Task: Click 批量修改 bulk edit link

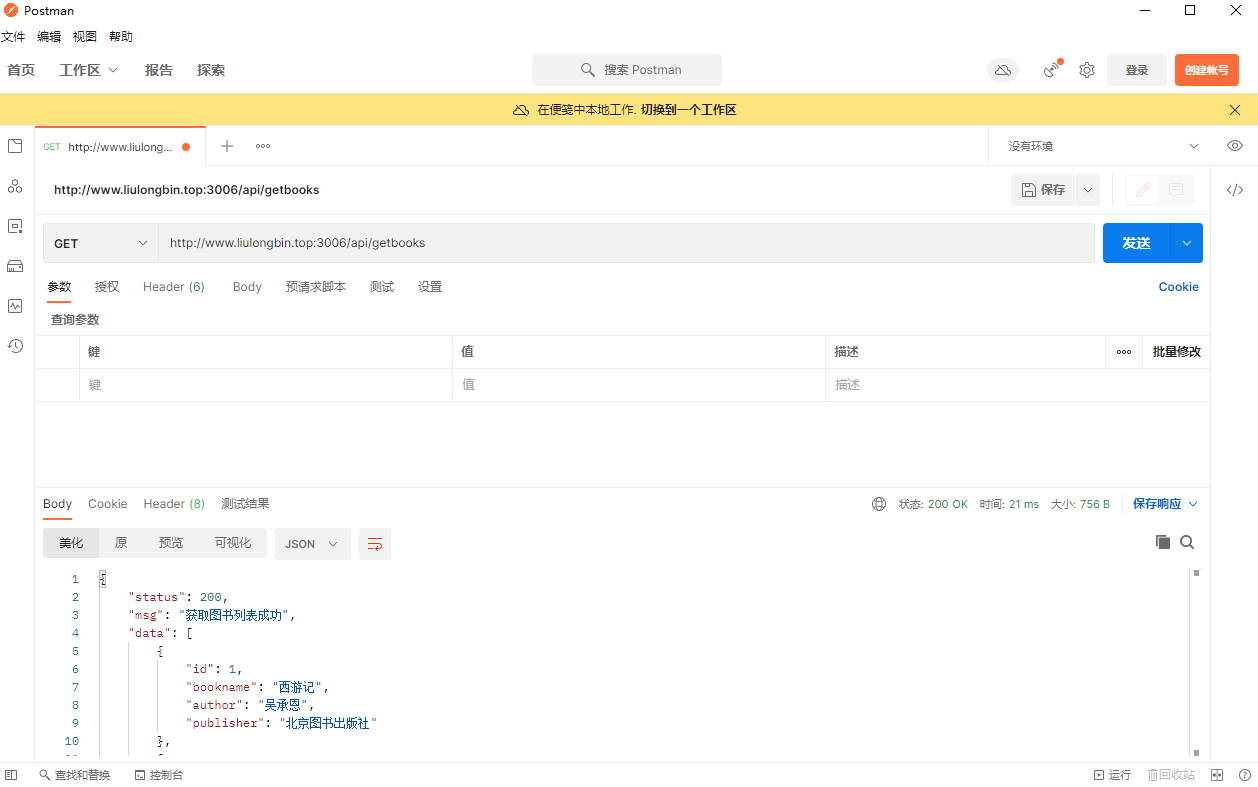Action: [1177, 352]
